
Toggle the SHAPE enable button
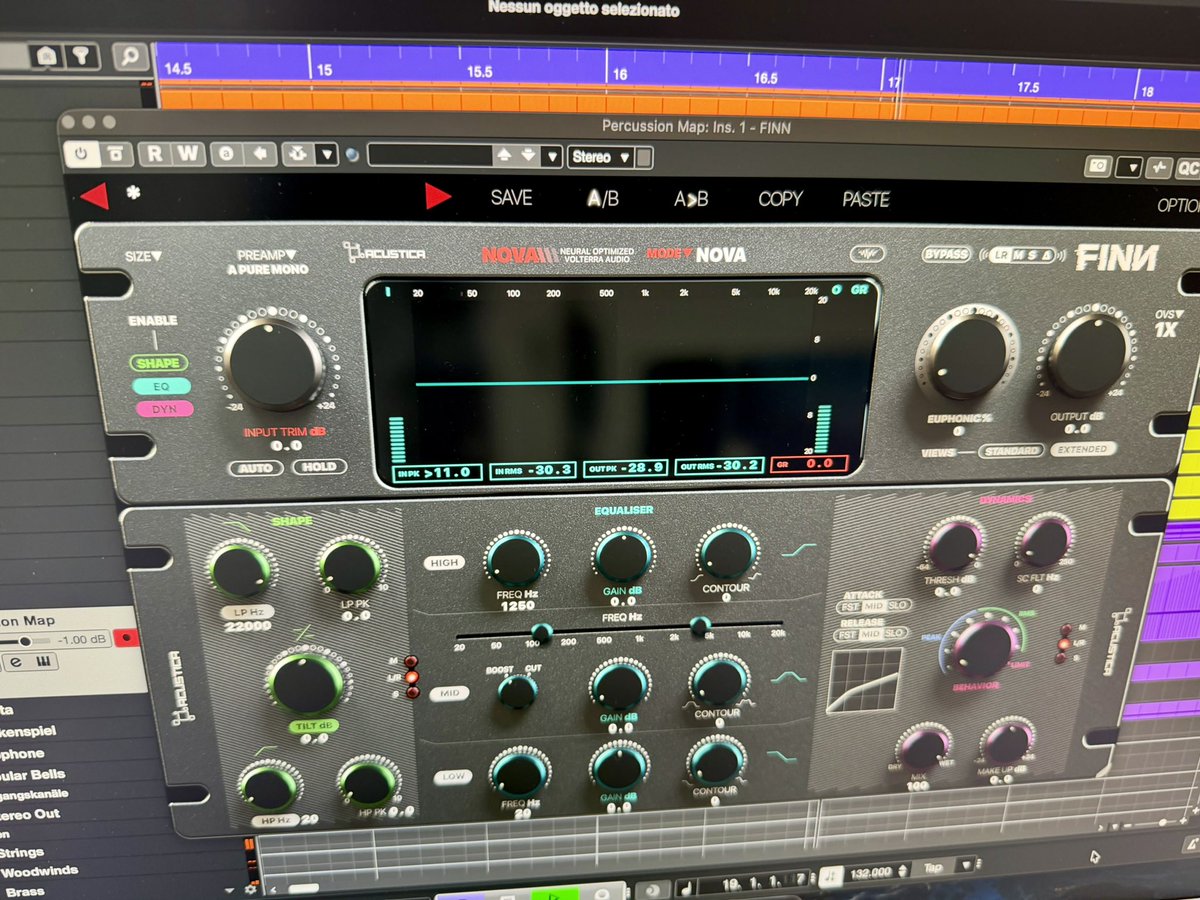pos(159,363)
